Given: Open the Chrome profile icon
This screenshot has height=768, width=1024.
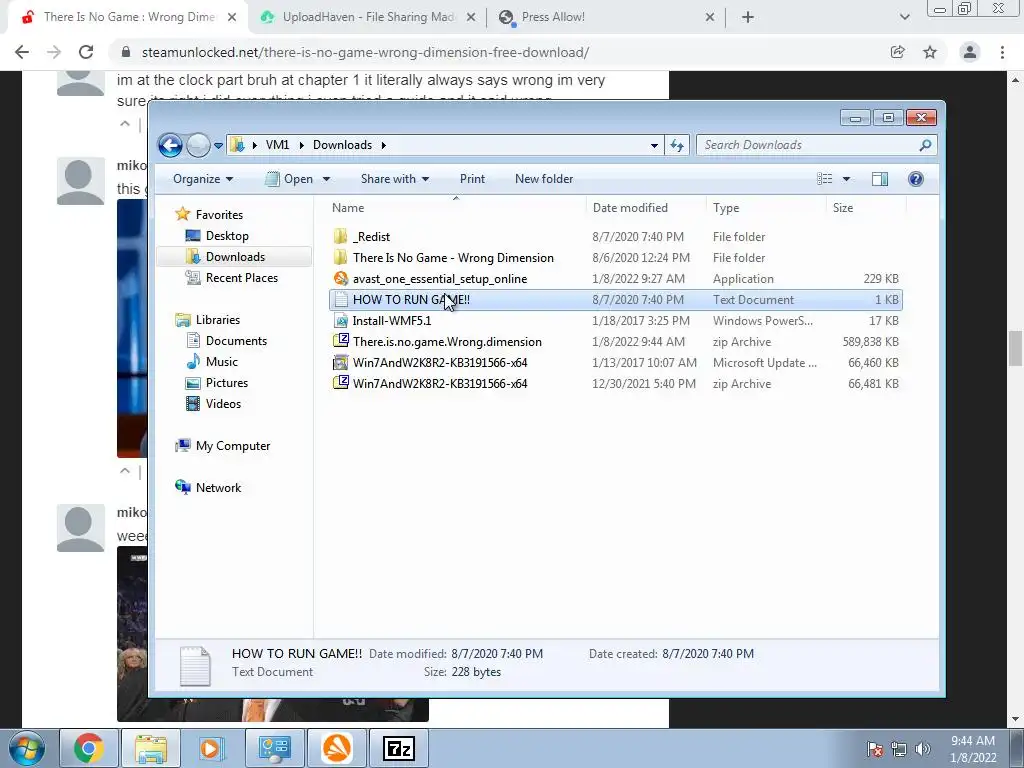Looking at the screenshot, I should (x=970, y=52).
